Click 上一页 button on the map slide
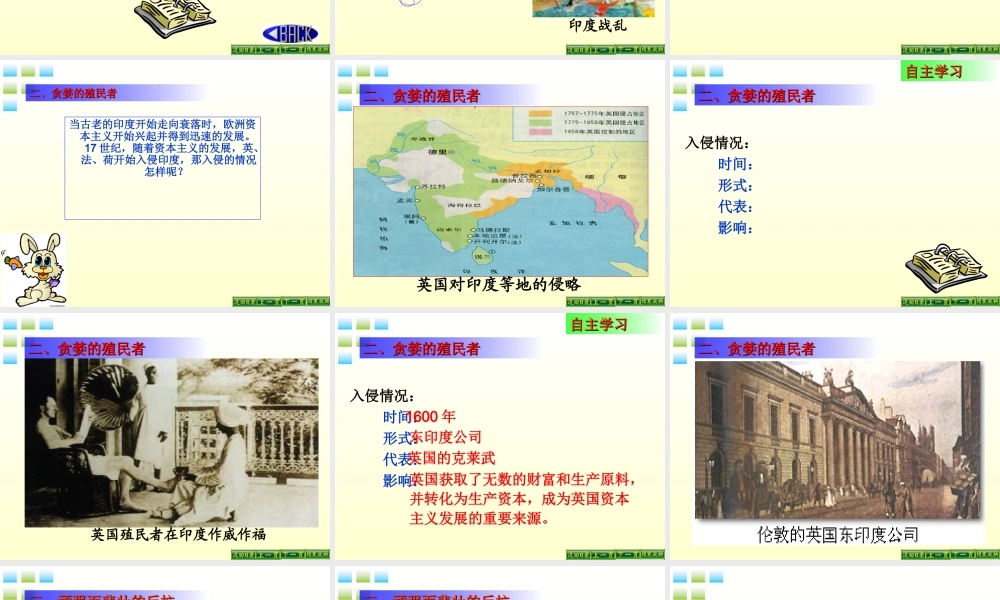The height and width of the screenshot is (600, 1000). point(603,302)
